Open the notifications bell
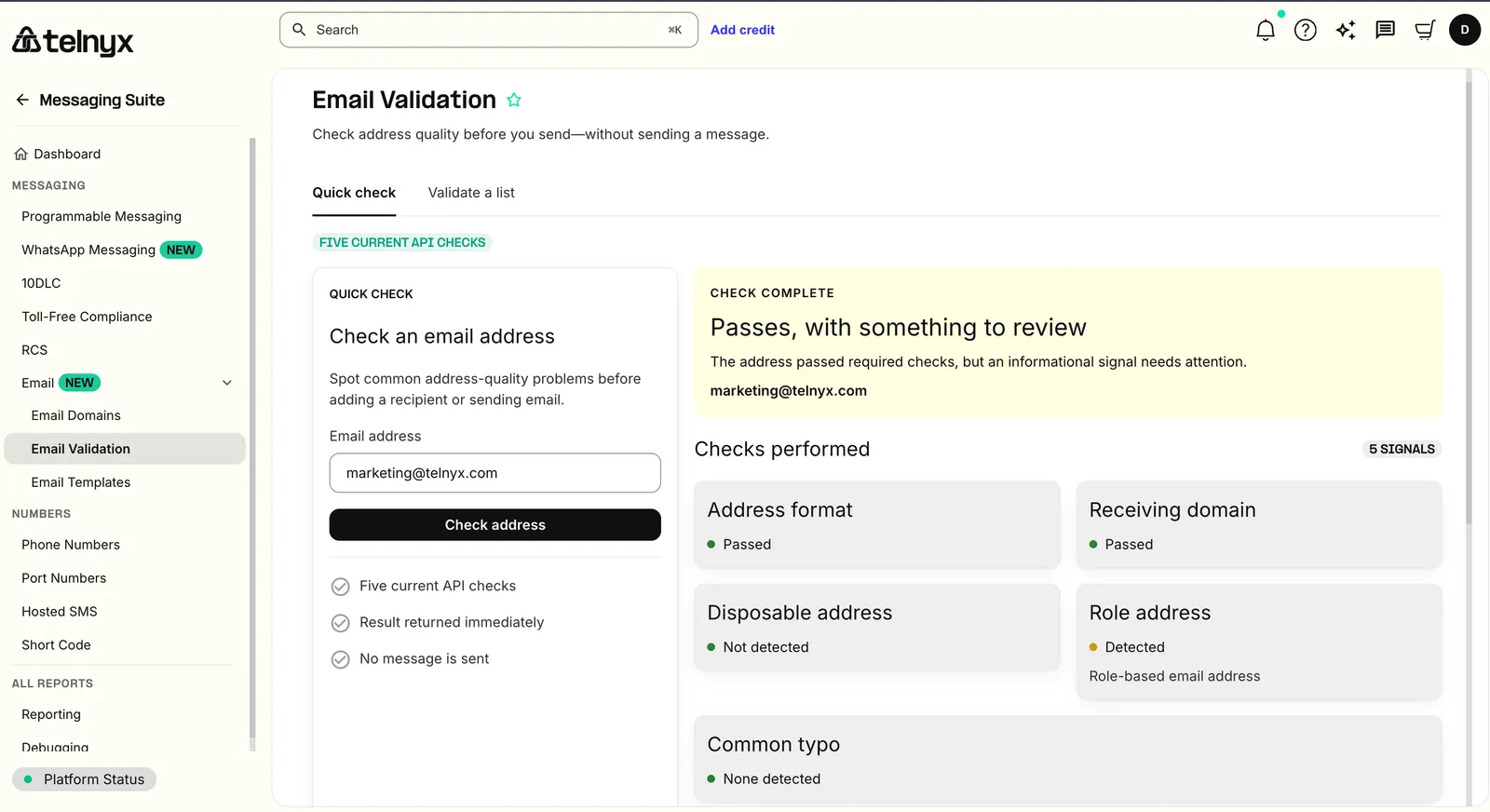The image size is (1490, 812). [1265, 30]
